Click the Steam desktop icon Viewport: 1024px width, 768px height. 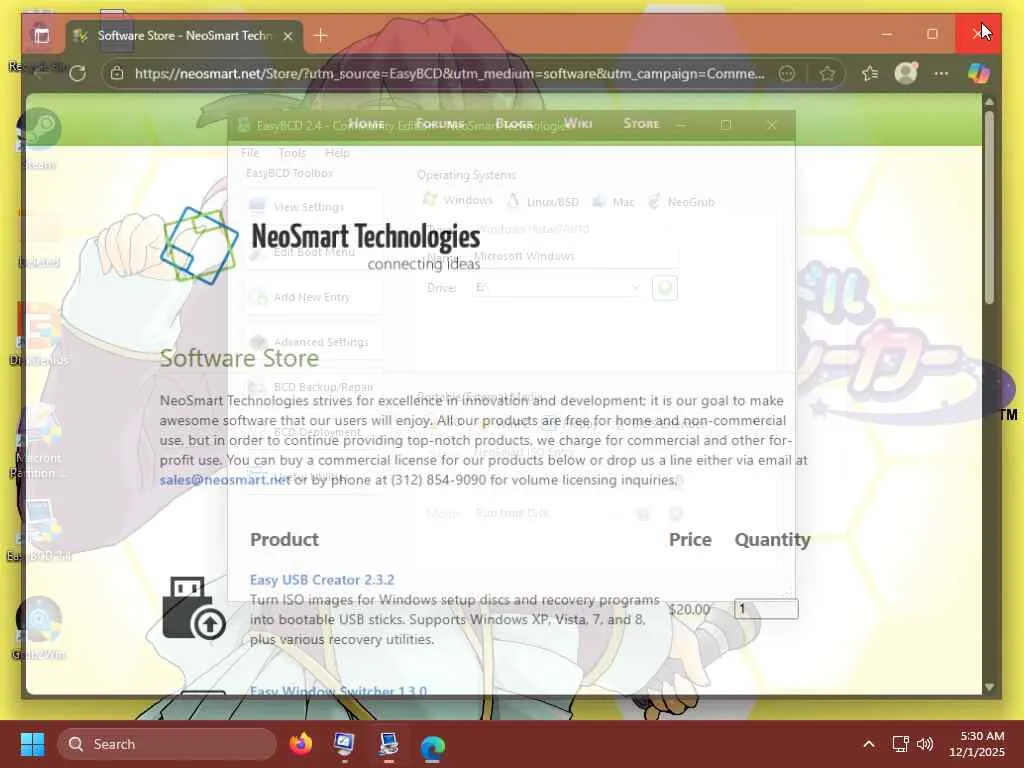coord(39,138)
